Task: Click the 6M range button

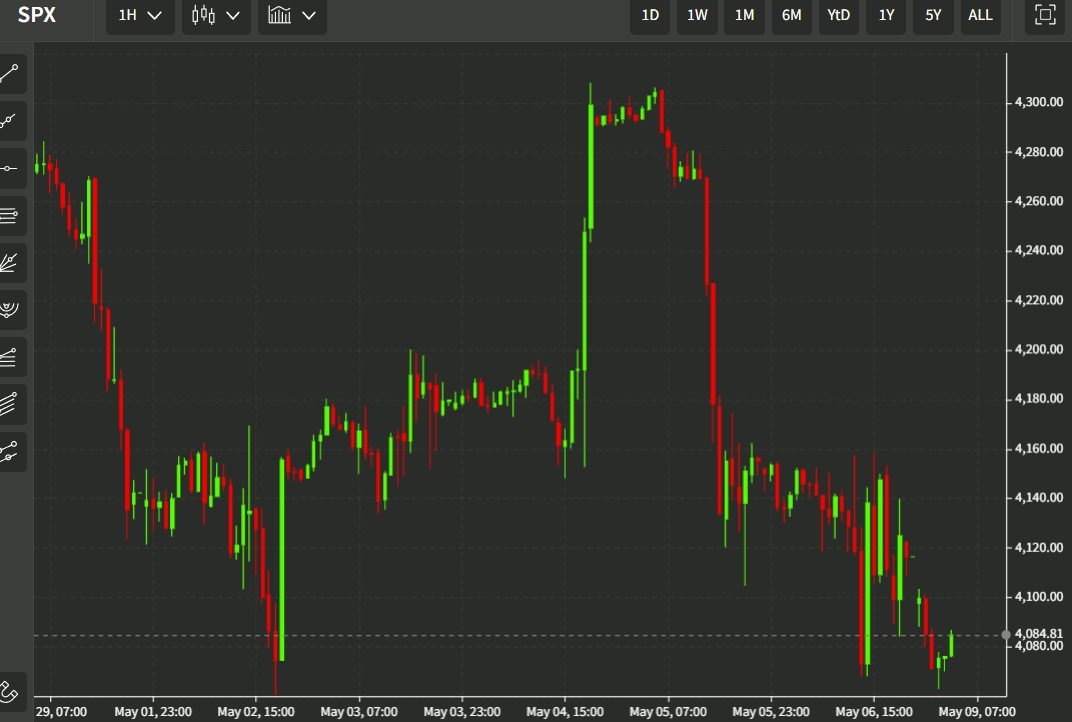Action: (x=791, y=15)
